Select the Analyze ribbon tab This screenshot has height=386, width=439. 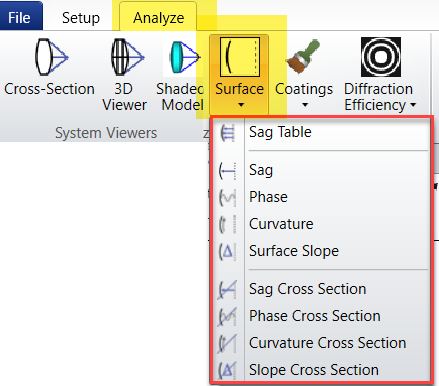point(158,18)
